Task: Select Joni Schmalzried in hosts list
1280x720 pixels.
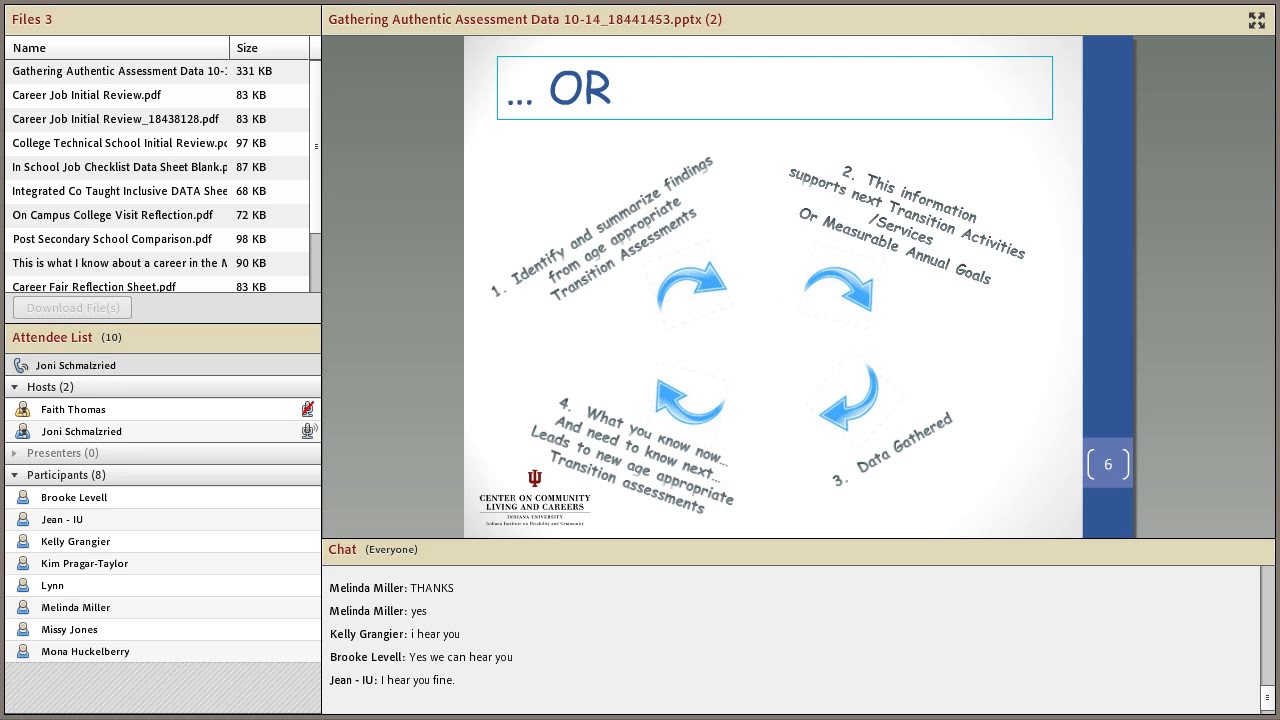Action: tap(162, 431)
